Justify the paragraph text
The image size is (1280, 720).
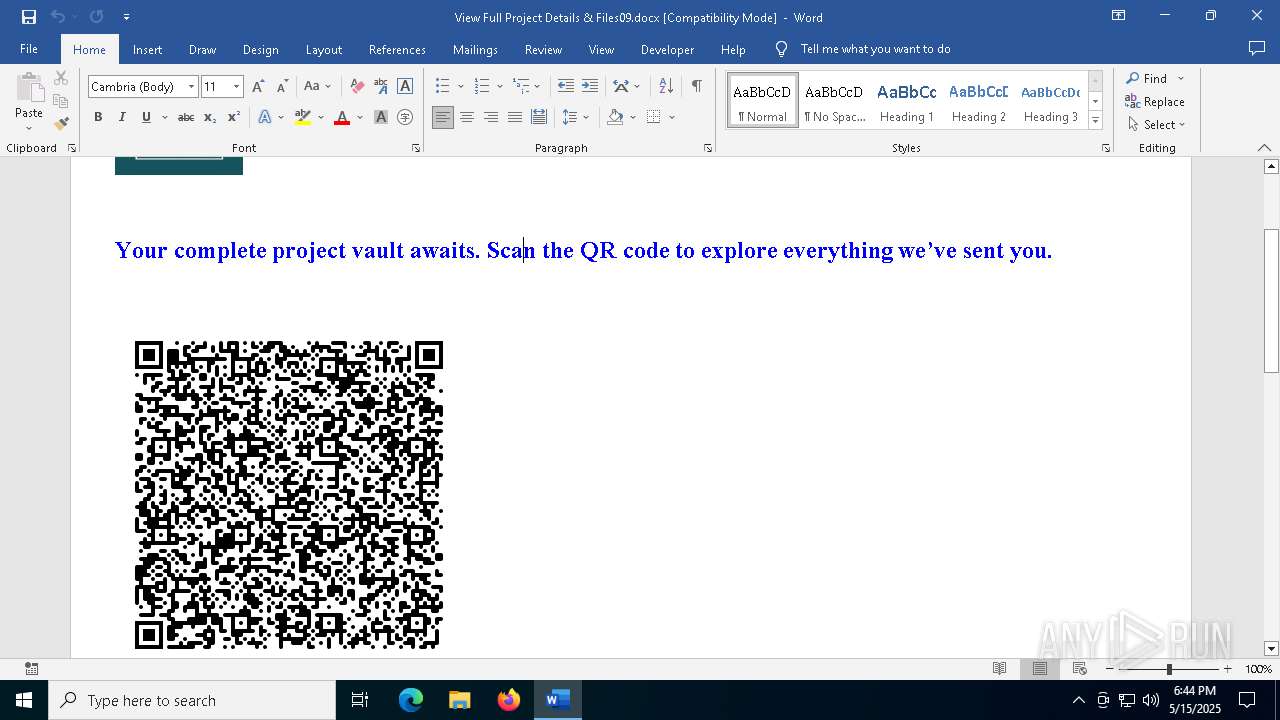[x=515, y=117]
